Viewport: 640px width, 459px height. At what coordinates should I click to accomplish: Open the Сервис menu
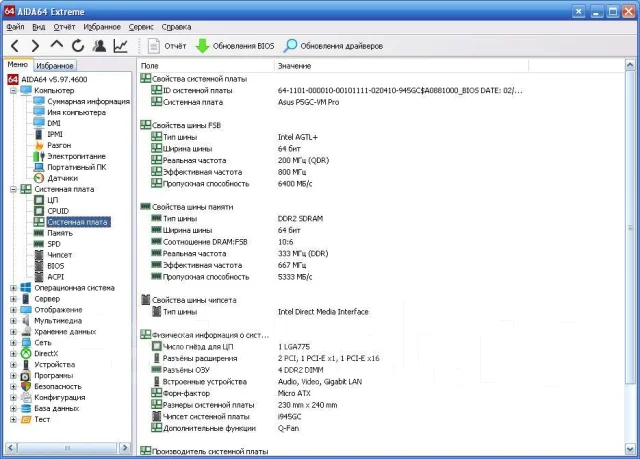[x=141, y=27]
